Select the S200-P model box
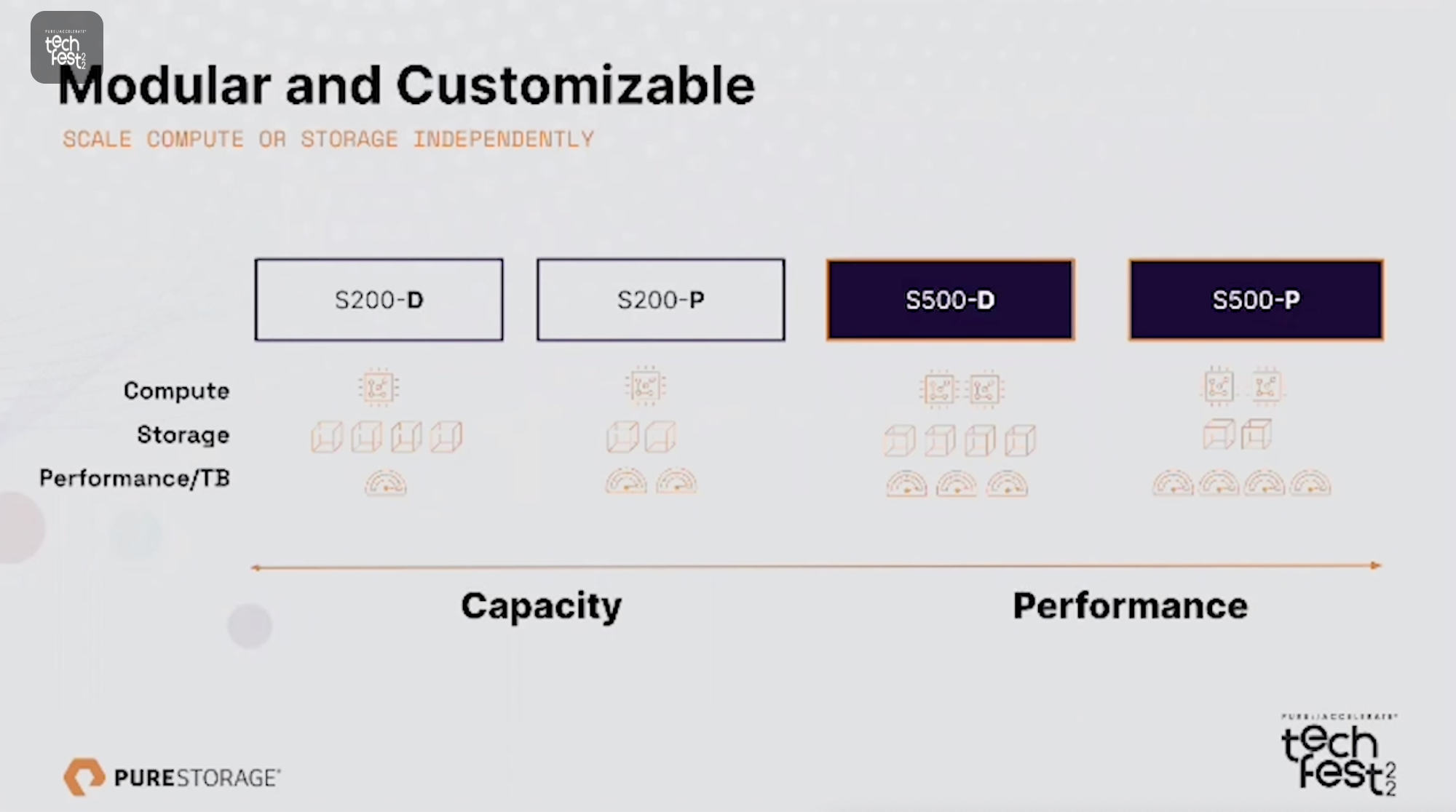Viewport: 1456px width, 812px height. click(x=660, y=299)
